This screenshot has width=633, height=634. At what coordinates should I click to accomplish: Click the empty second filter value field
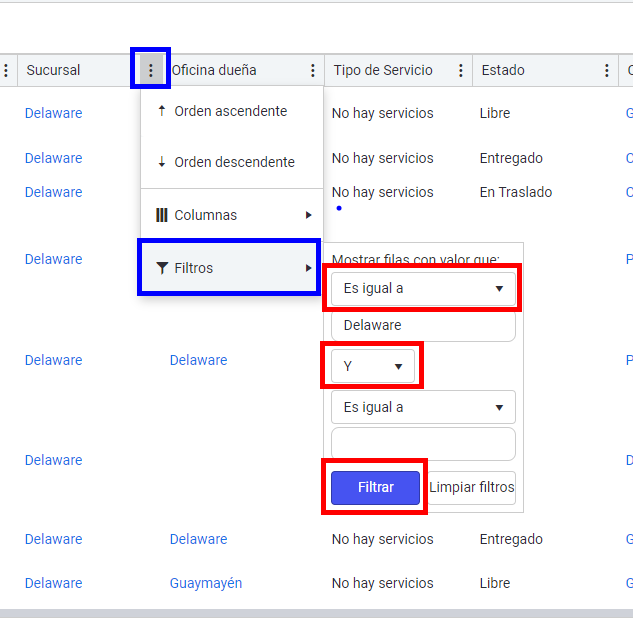[x=423, y=444]
